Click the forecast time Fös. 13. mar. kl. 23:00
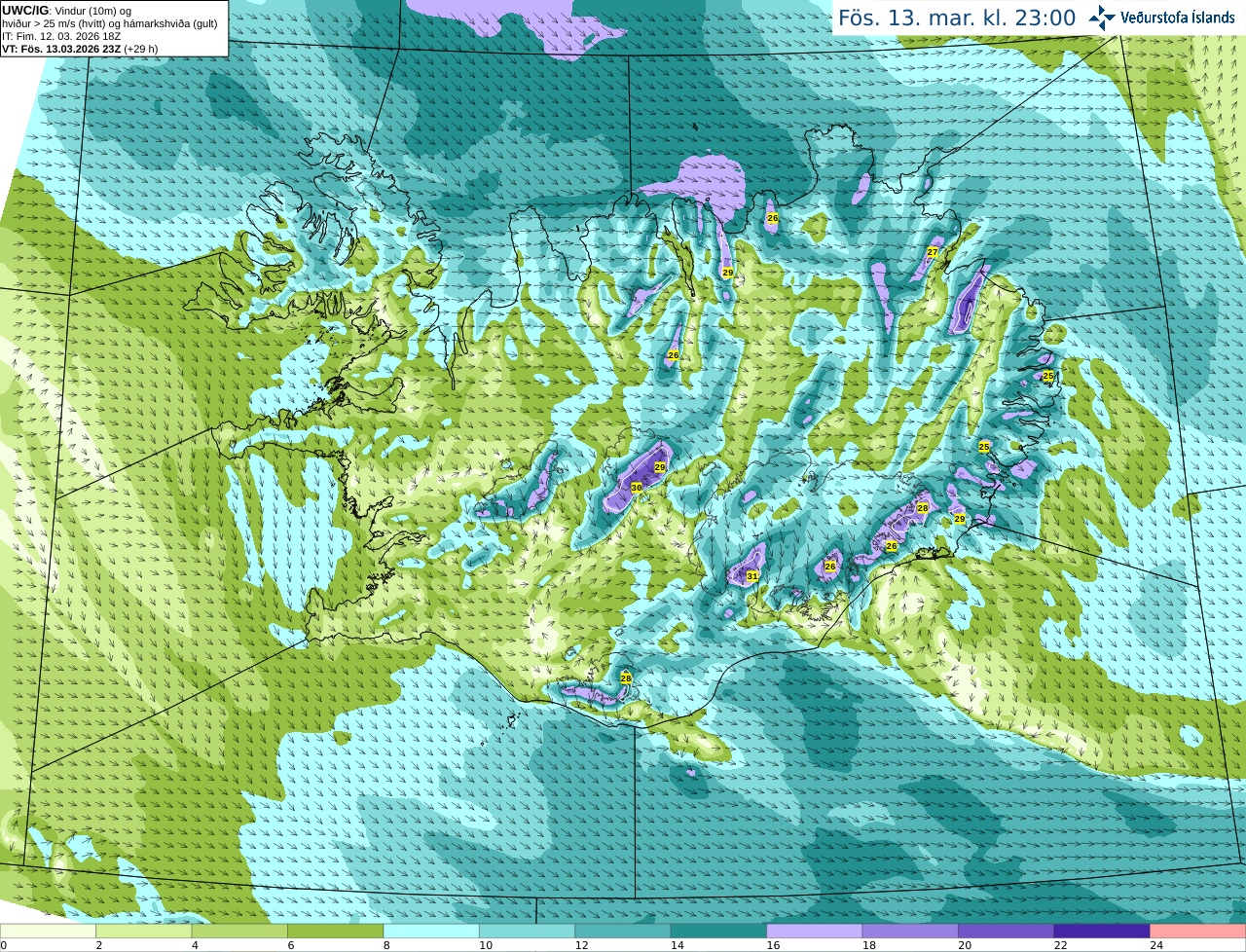Viewport: 1246px width, 952px height. 957,18
